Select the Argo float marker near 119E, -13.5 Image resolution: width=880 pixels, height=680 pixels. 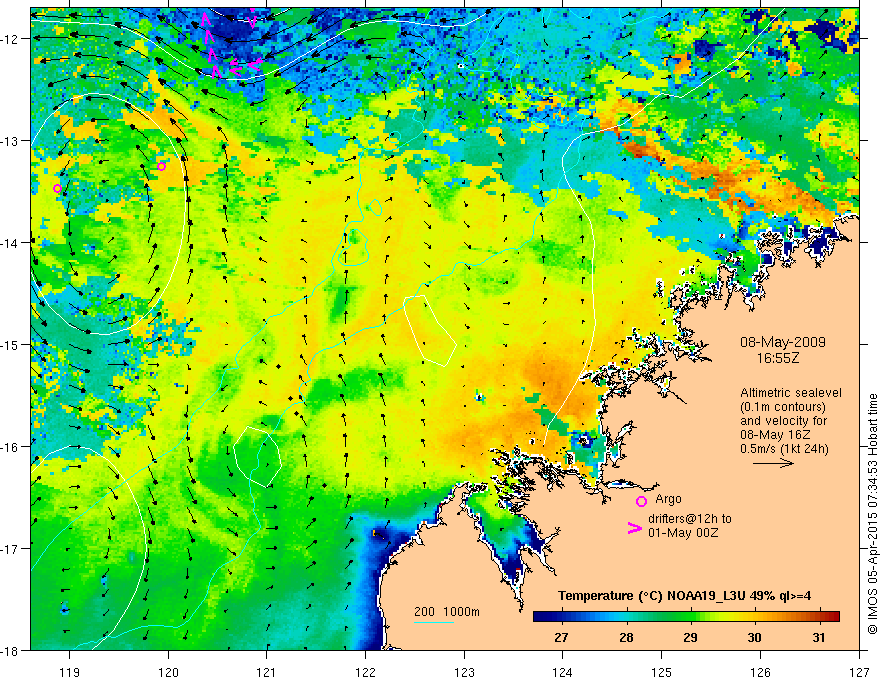57,188
